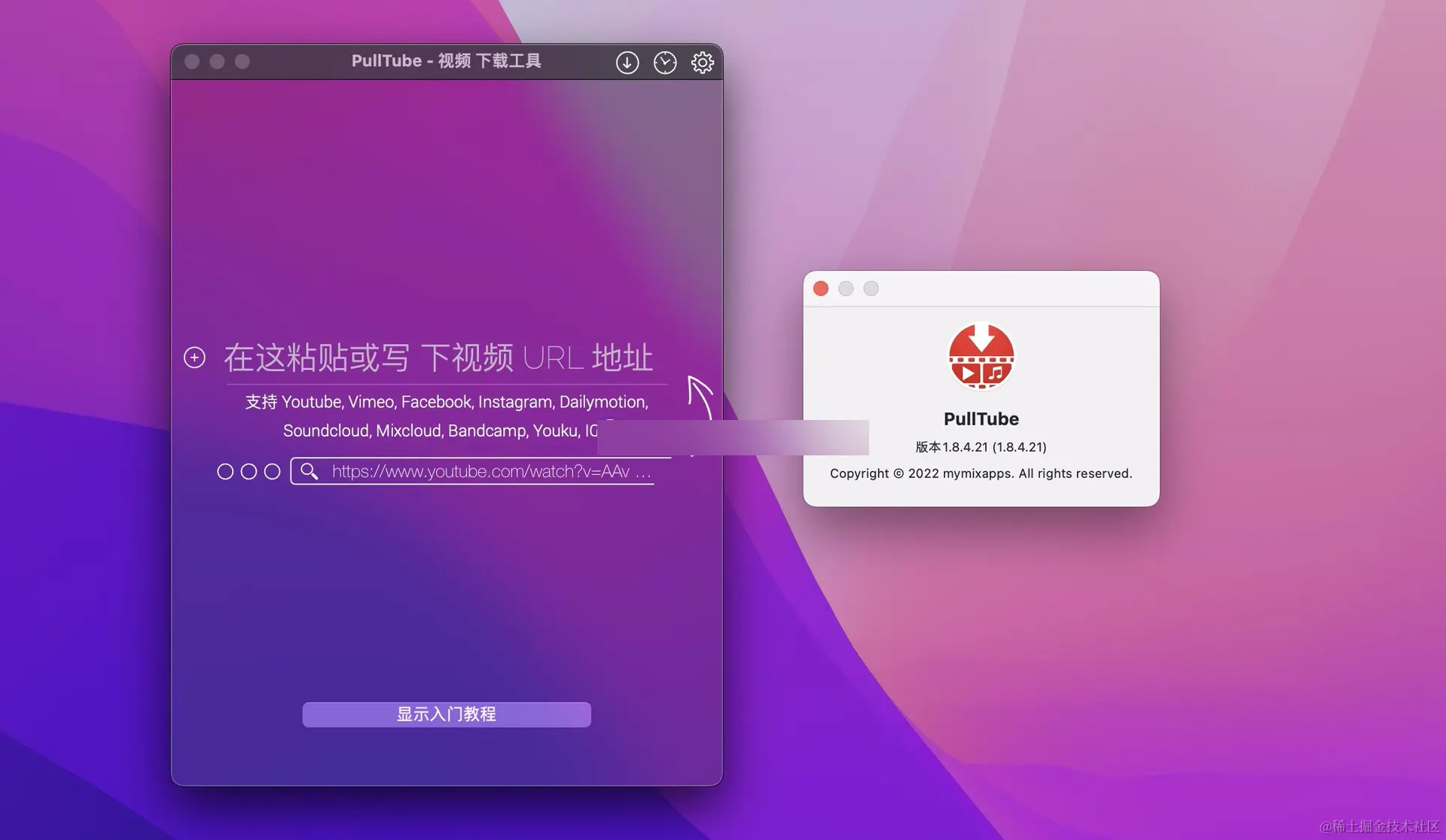Select the second circle indicator
This screenshot has height=840, width=1446.
click(x=249, y=471)
